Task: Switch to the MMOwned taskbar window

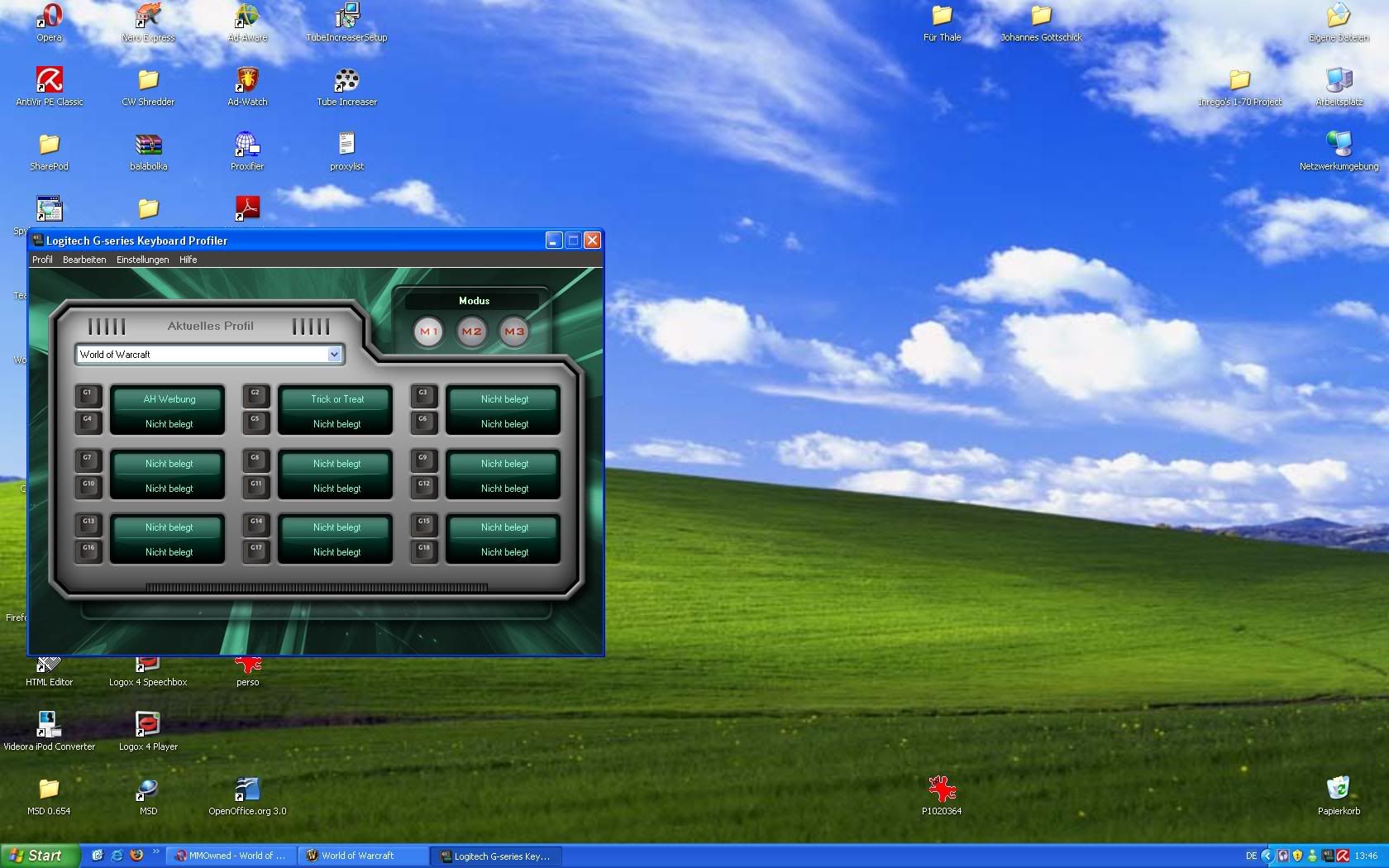Action: (x=231, y=856)
